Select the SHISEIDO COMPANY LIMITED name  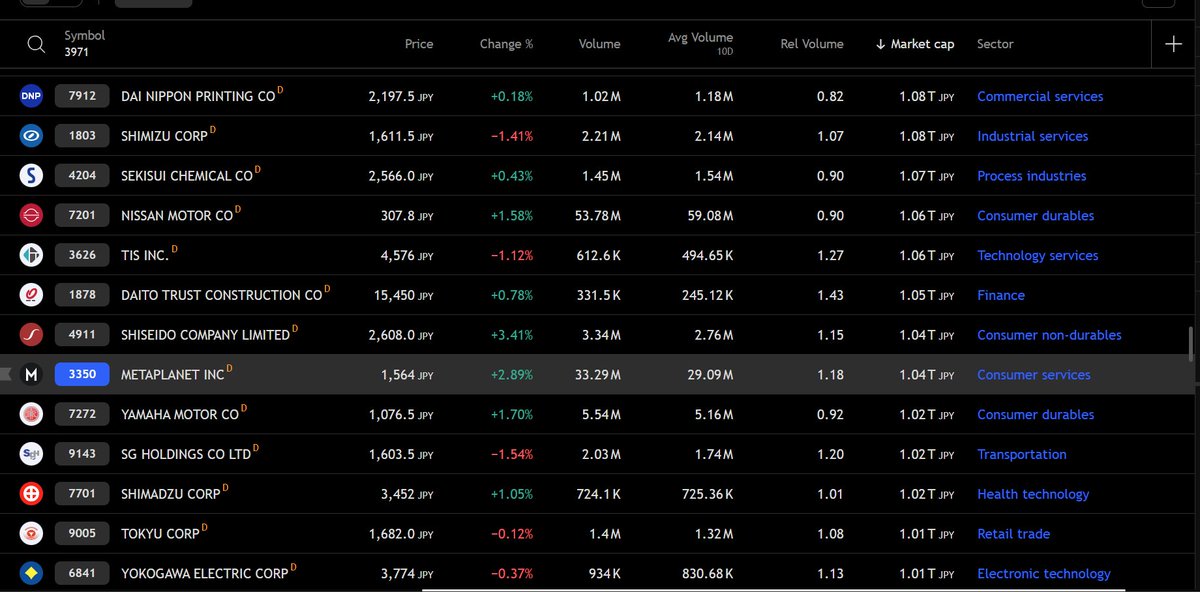click(x=206, y=335)
